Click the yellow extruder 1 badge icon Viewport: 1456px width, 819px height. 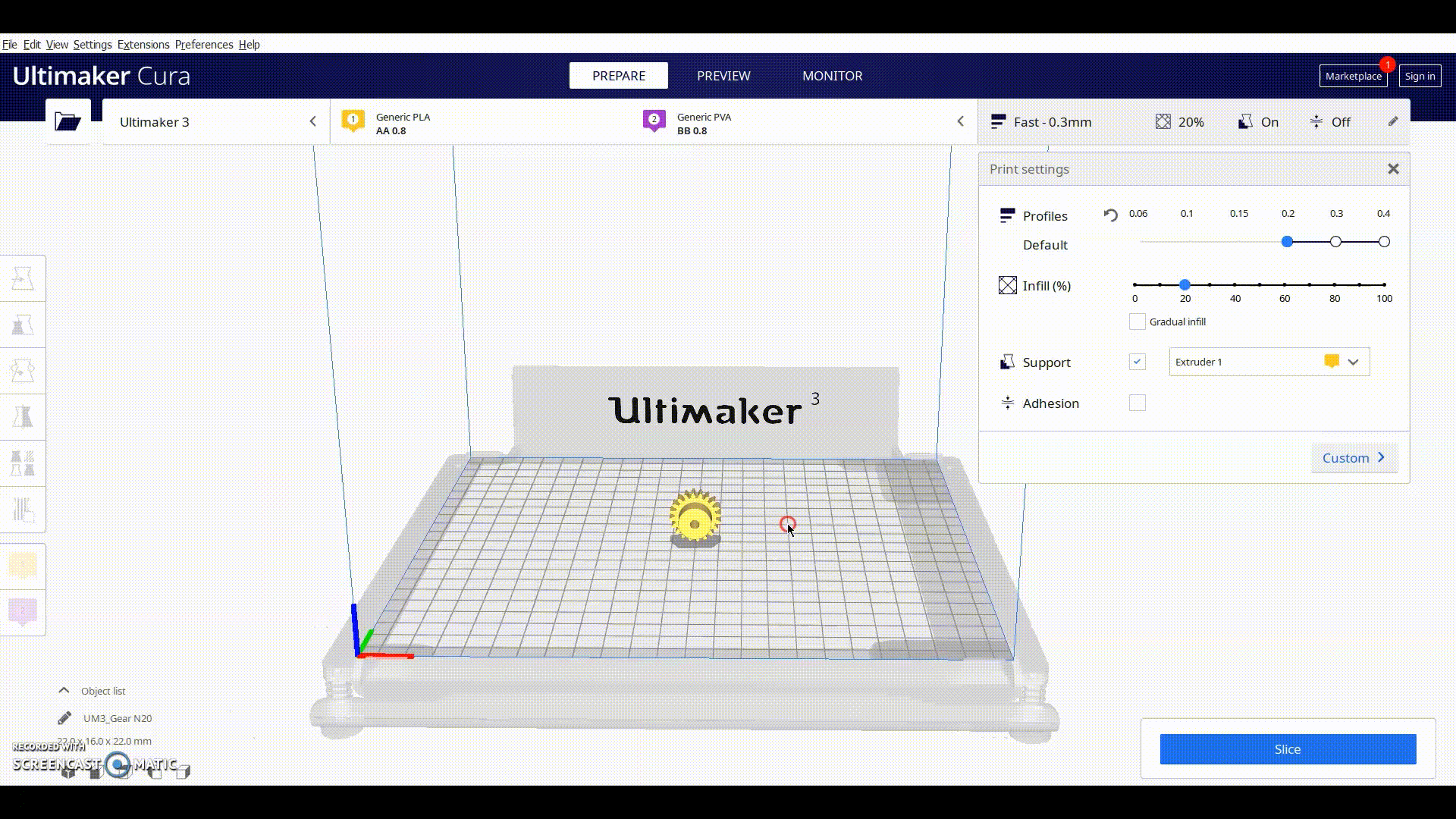click(353, 121)
